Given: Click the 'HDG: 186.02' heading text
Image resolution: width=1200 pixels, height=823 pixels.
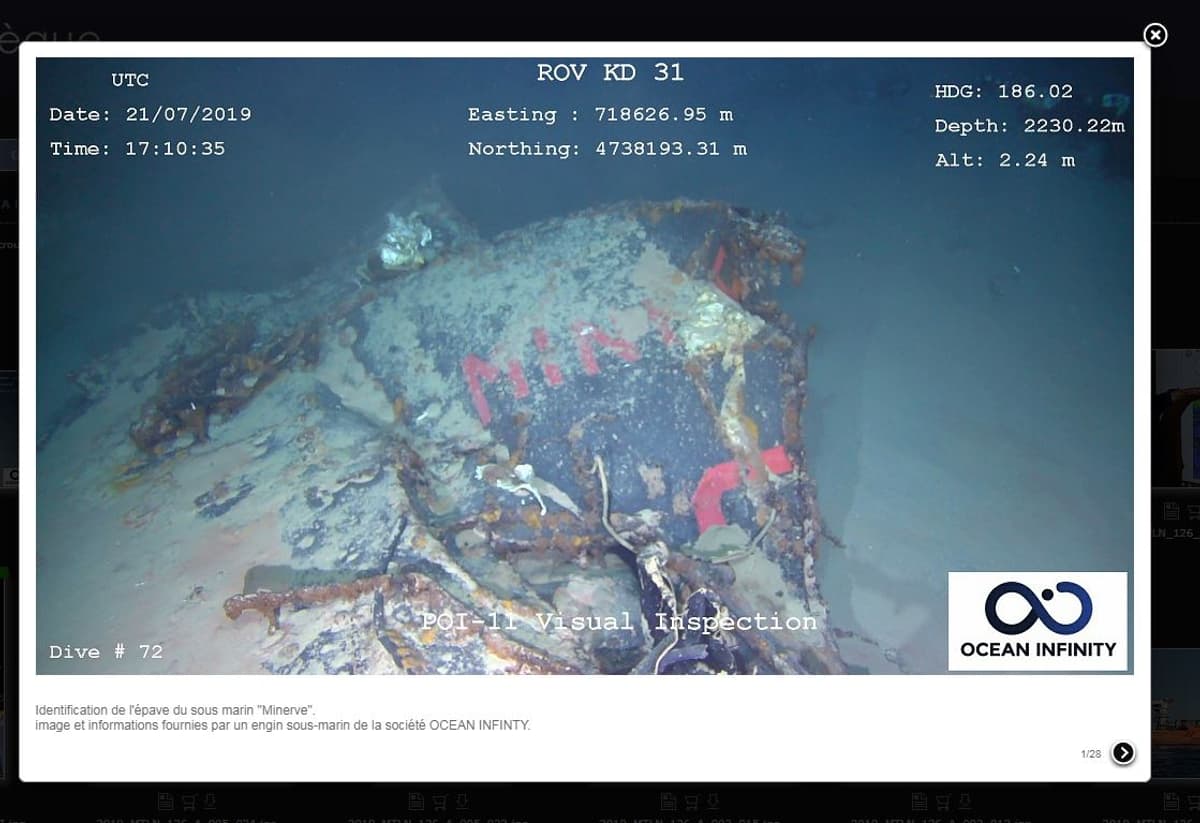Looking at the screenshot, I should click(1004, 91).
